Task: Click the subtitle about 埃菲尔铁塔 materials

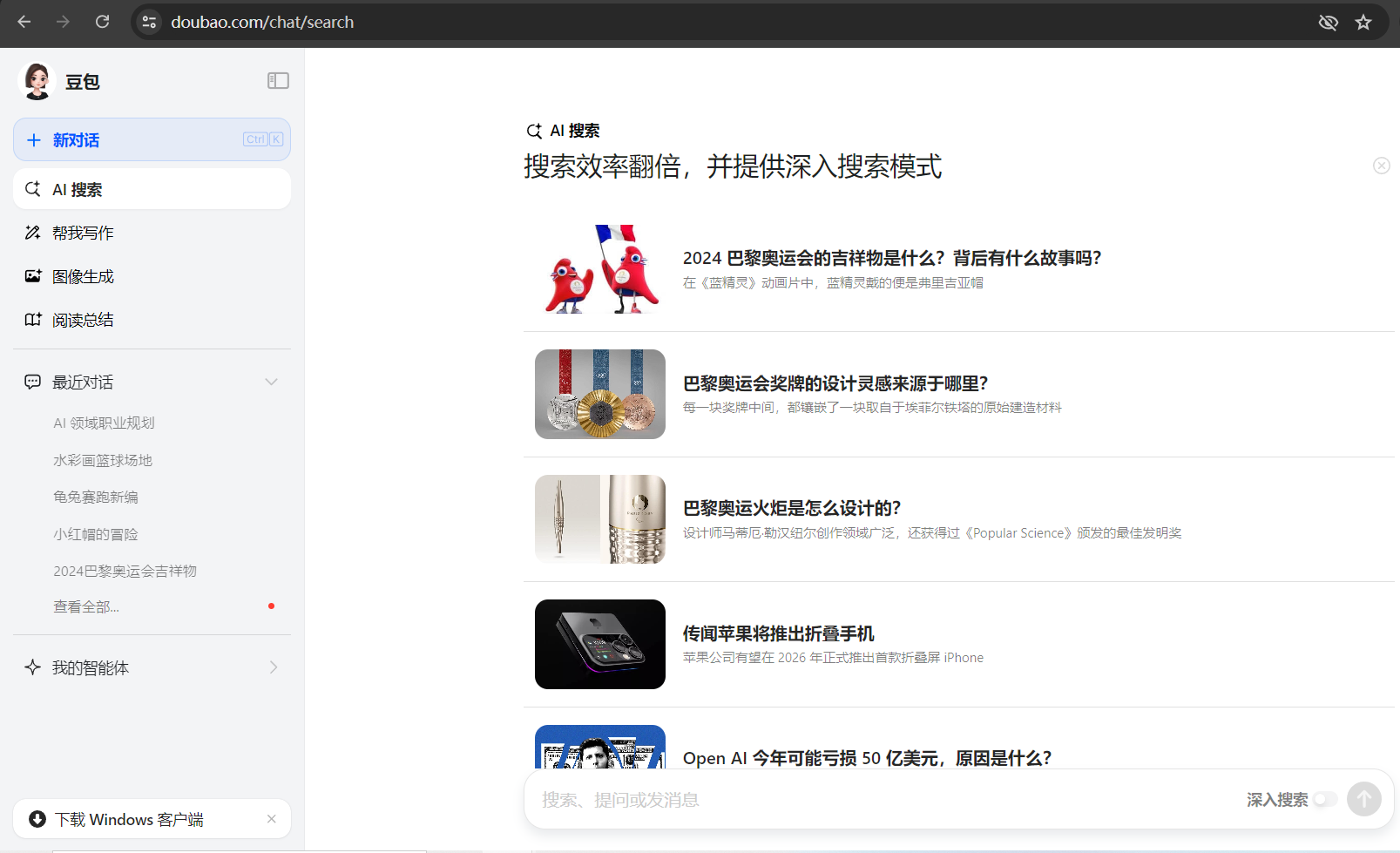Action: [872, 407]
